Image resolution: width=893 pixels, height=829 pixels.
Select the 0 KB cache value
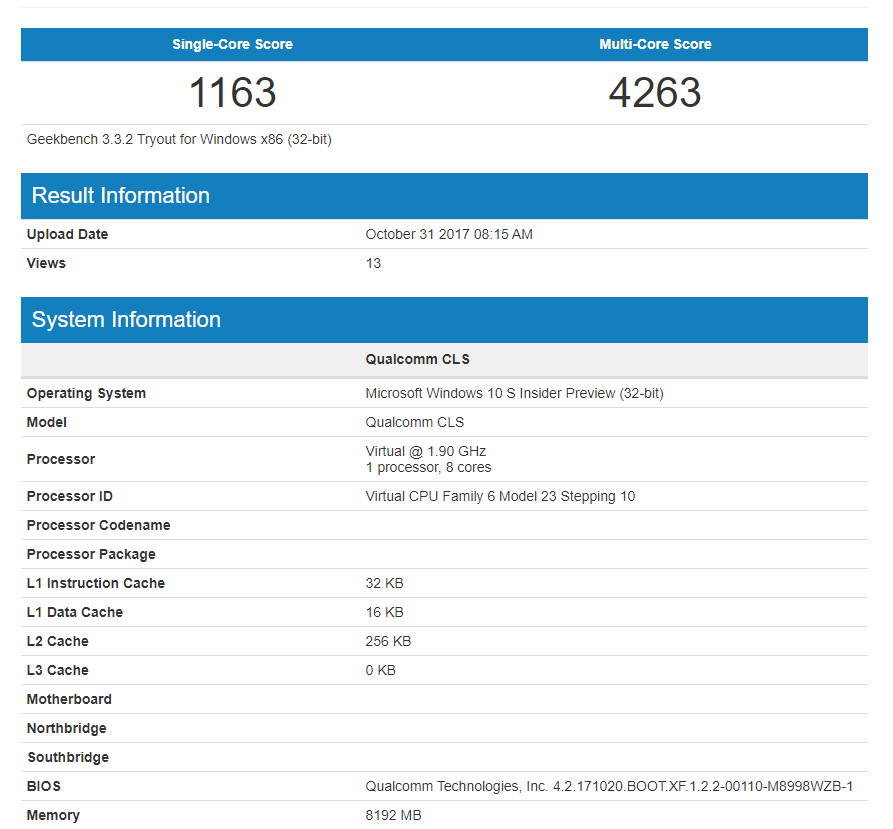[380, 671]
